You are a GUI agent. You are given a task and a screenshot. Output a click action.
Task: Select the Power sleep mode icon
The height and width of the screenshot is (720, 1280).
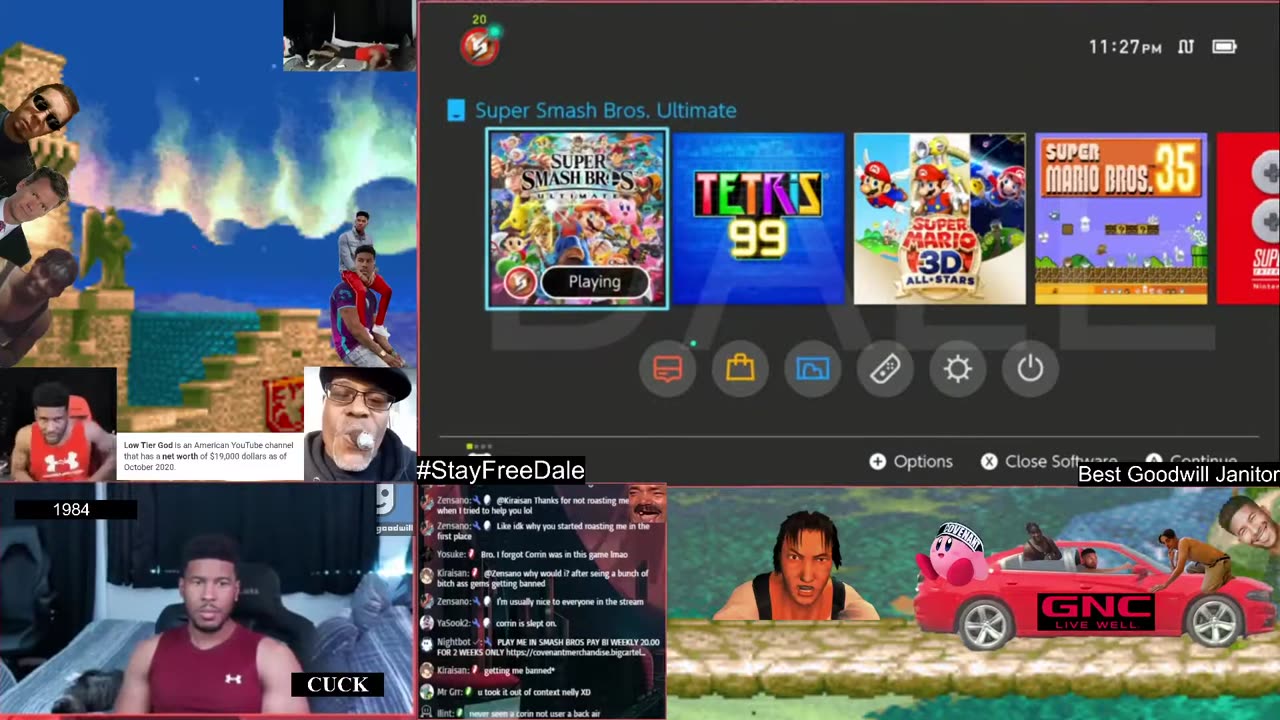coord(1030,369)
